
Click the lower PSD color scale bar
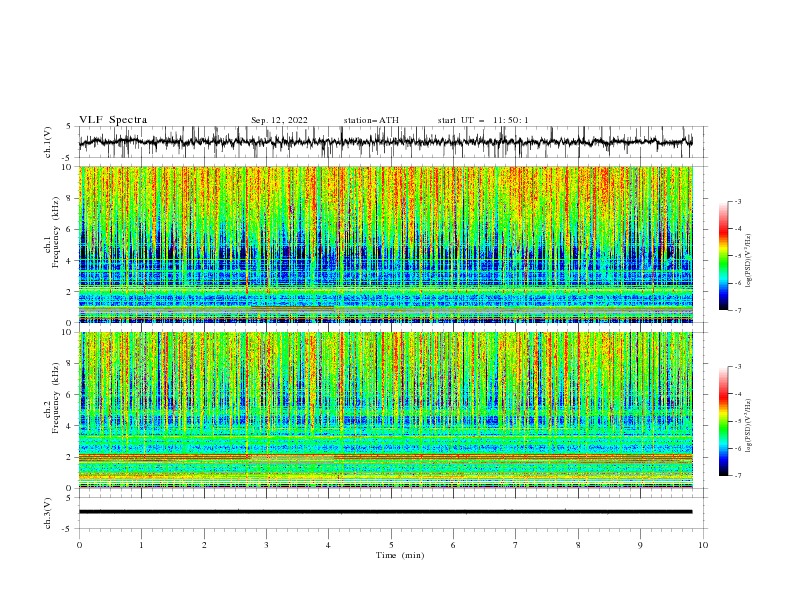723,421
